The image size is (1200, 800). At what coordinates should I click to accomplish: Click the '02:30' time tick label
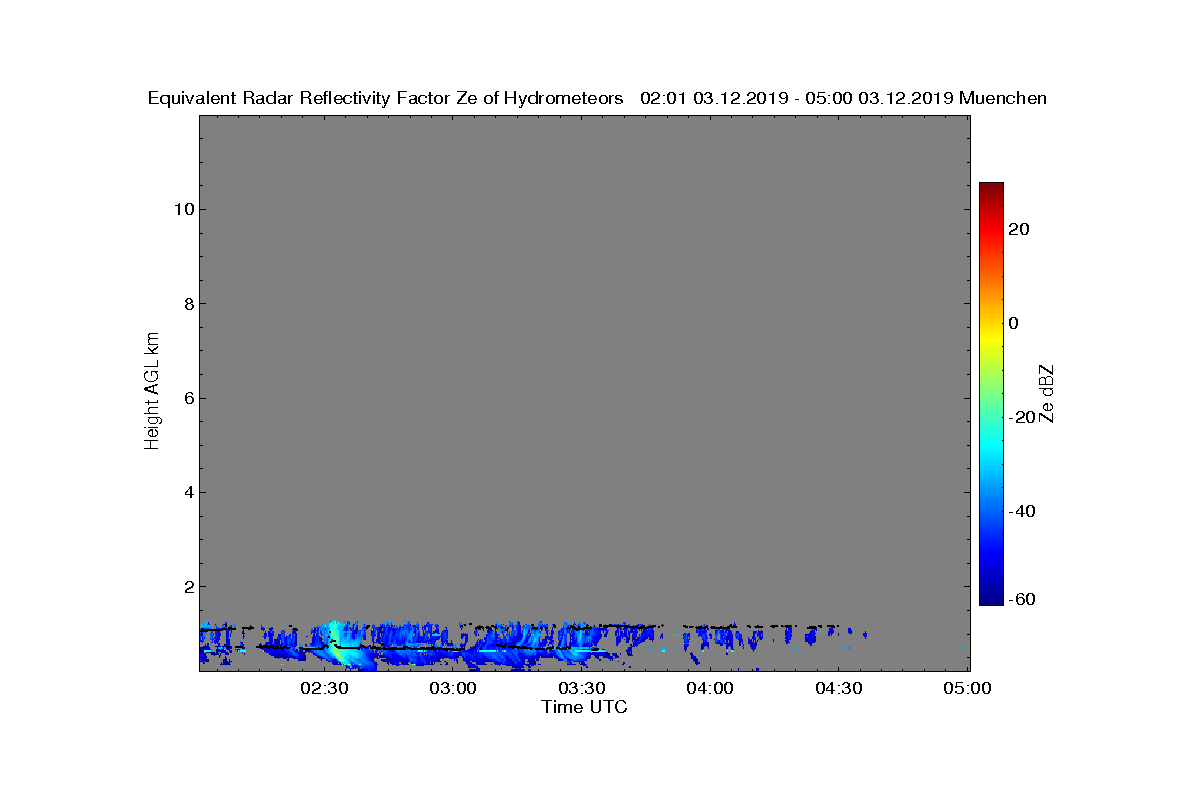(x=324, y=688)
